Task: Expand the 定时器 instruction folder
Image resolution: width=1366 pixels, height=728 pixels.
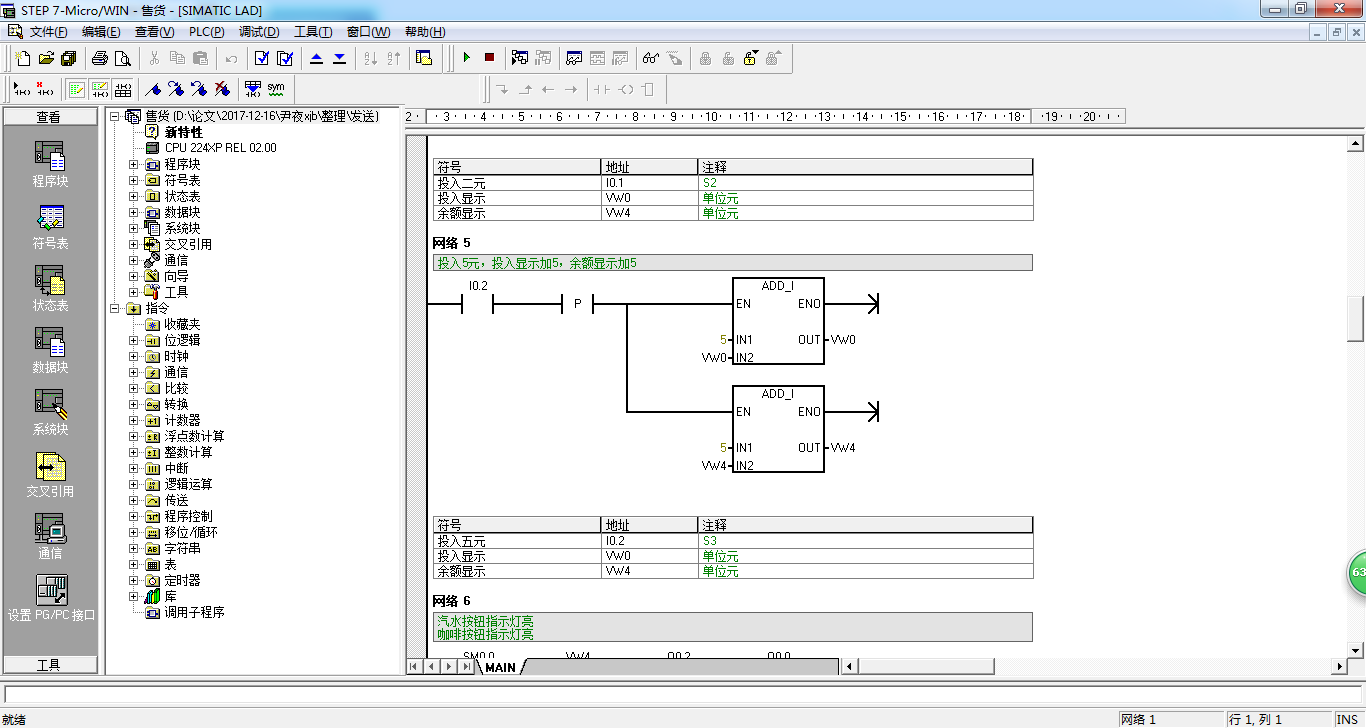Action: (134, 580)
